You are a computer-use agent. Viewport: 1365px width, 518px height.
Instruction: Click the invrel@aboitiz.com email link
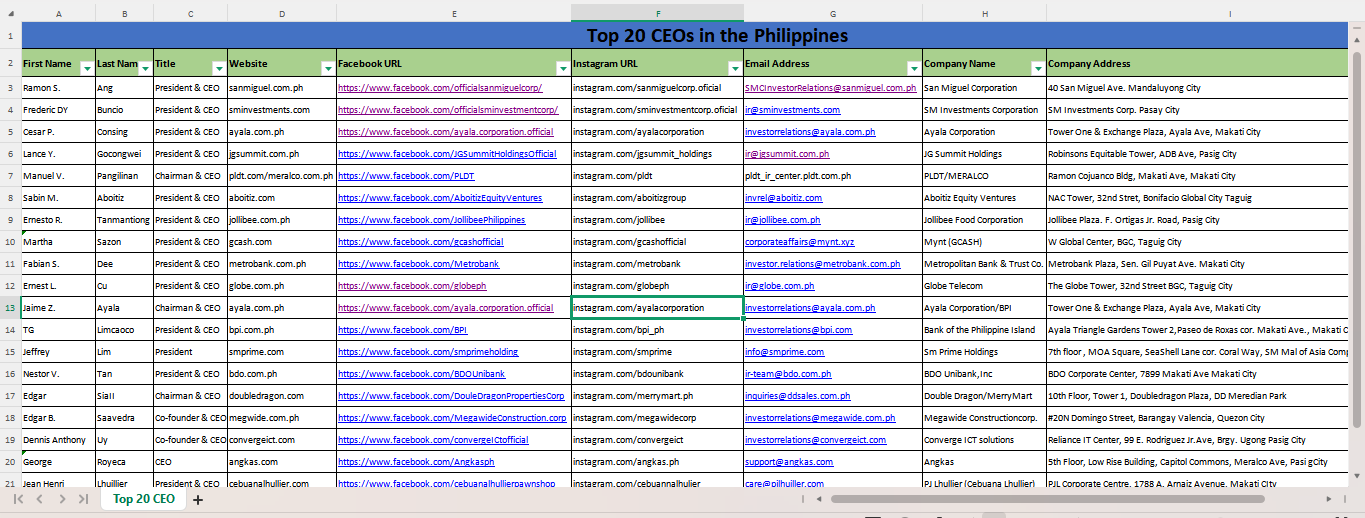click(784, 198)
